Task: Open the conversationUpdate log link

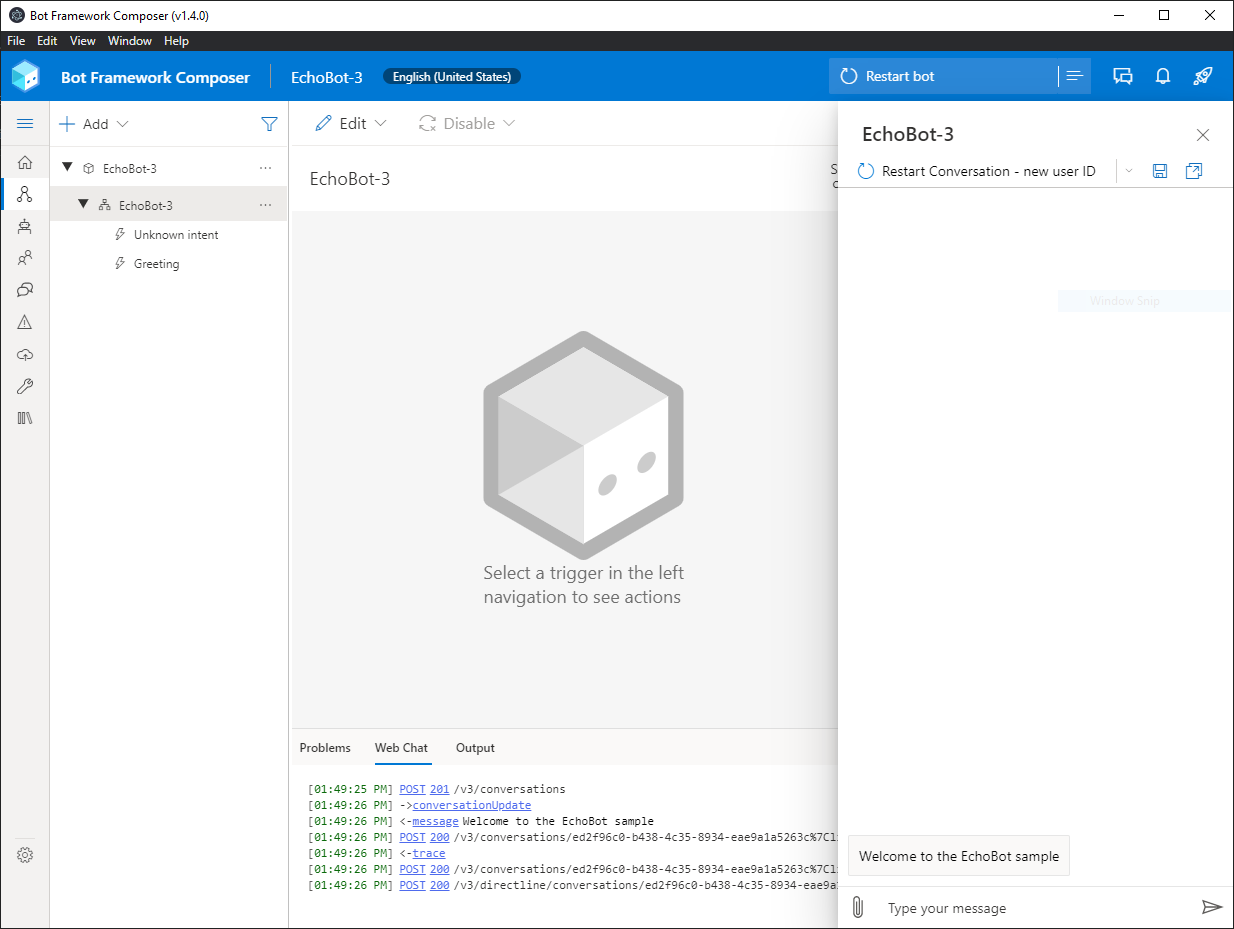Action: [471, 805]
